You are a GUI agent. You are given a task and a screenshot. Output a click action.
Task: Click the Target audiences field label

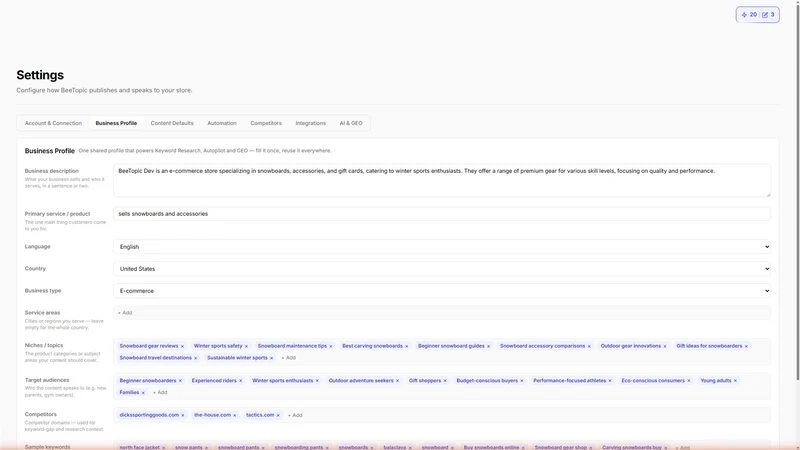coord(47,380)
